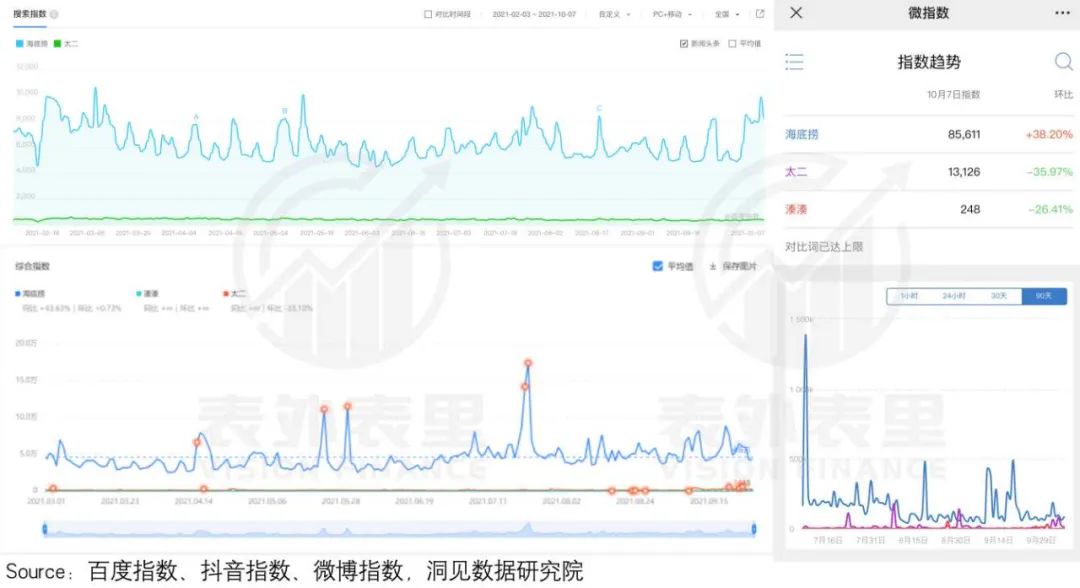Image resolution: width=1080 pixels, height=588 pixels.
Task: Expand the 全国 region dropdown
Action: (x=727, y=15)
